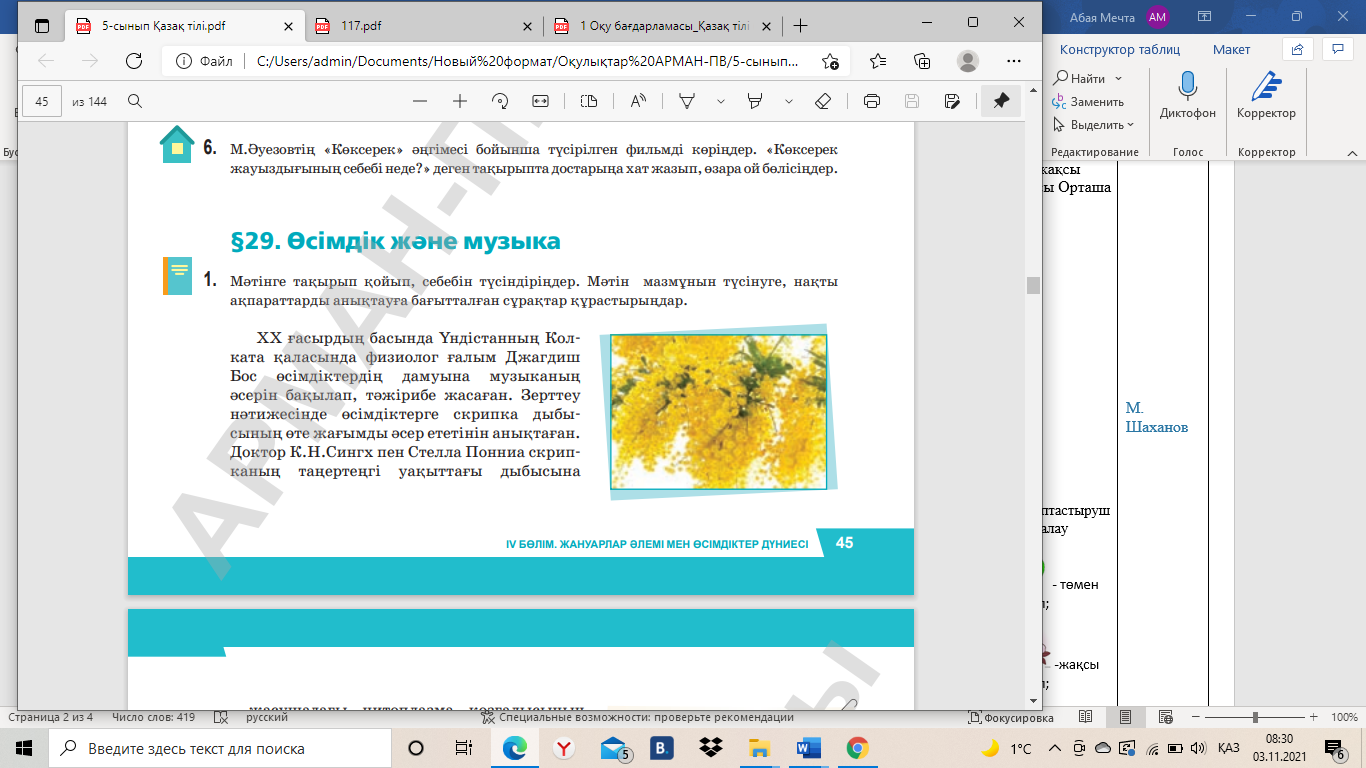Print the PDF using printer icon
The image size is (1366, 768).
[x=871, y=101]
